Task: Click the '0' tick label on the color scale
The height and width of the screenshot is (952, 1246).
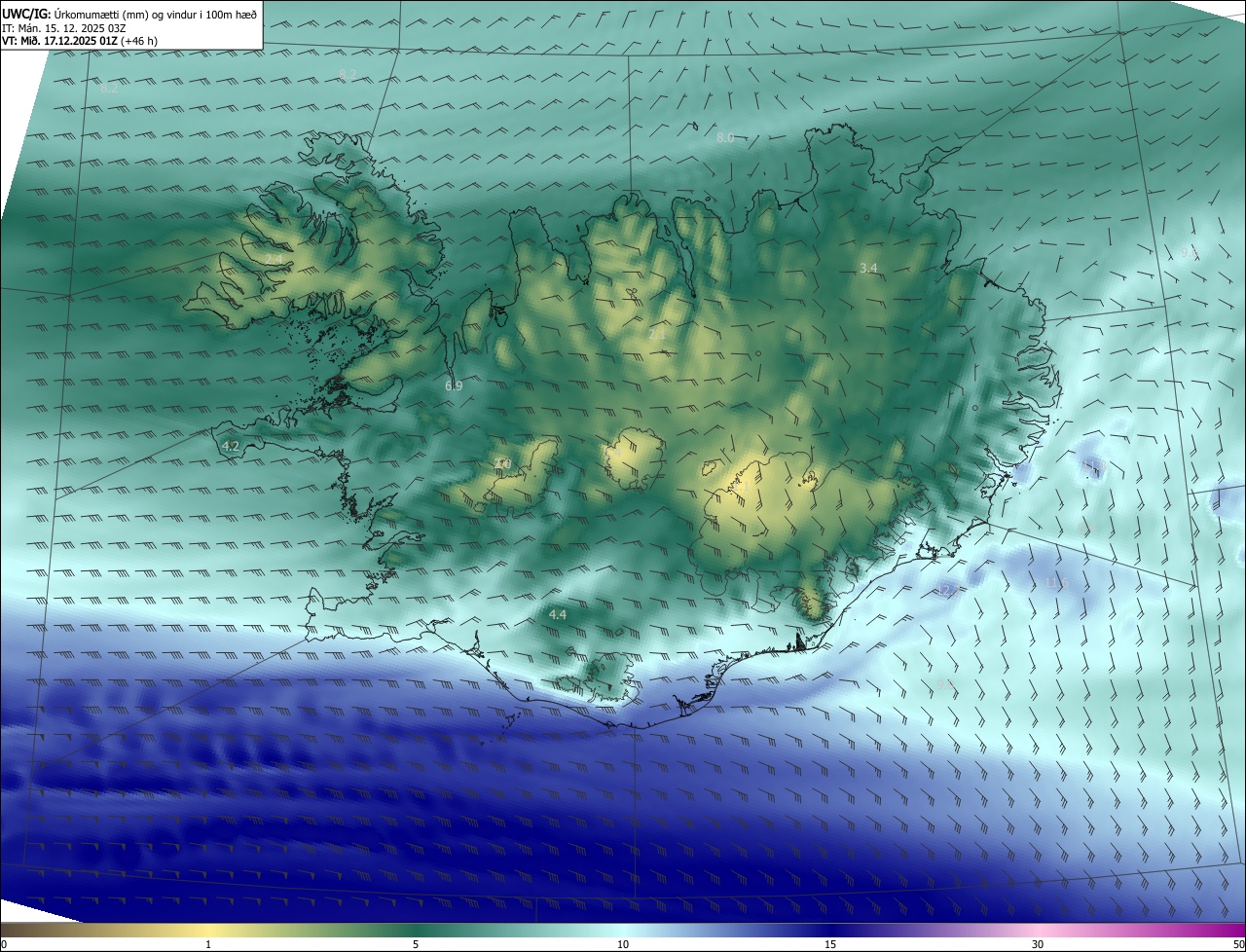Action: [4, 944]
